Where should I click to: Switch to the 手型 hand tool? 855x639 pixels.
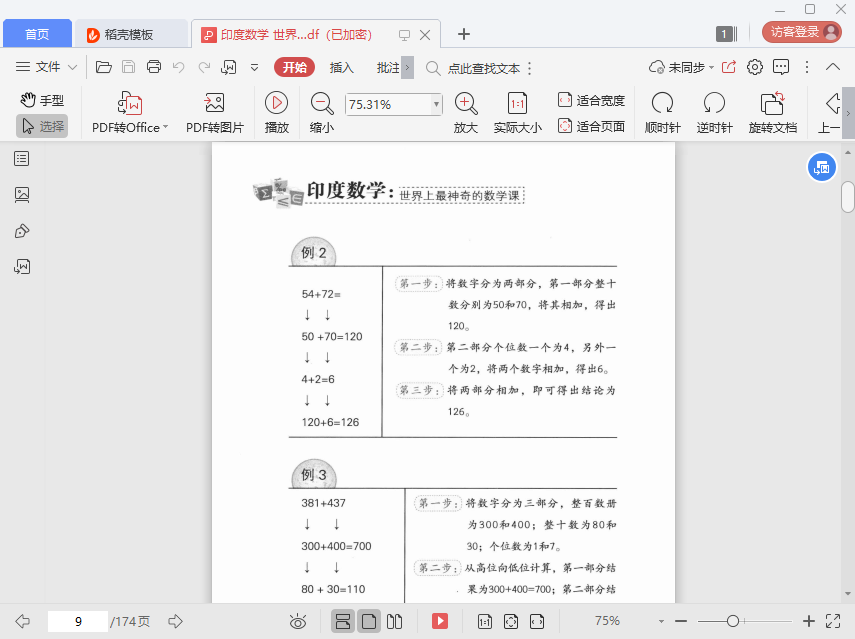42,100
